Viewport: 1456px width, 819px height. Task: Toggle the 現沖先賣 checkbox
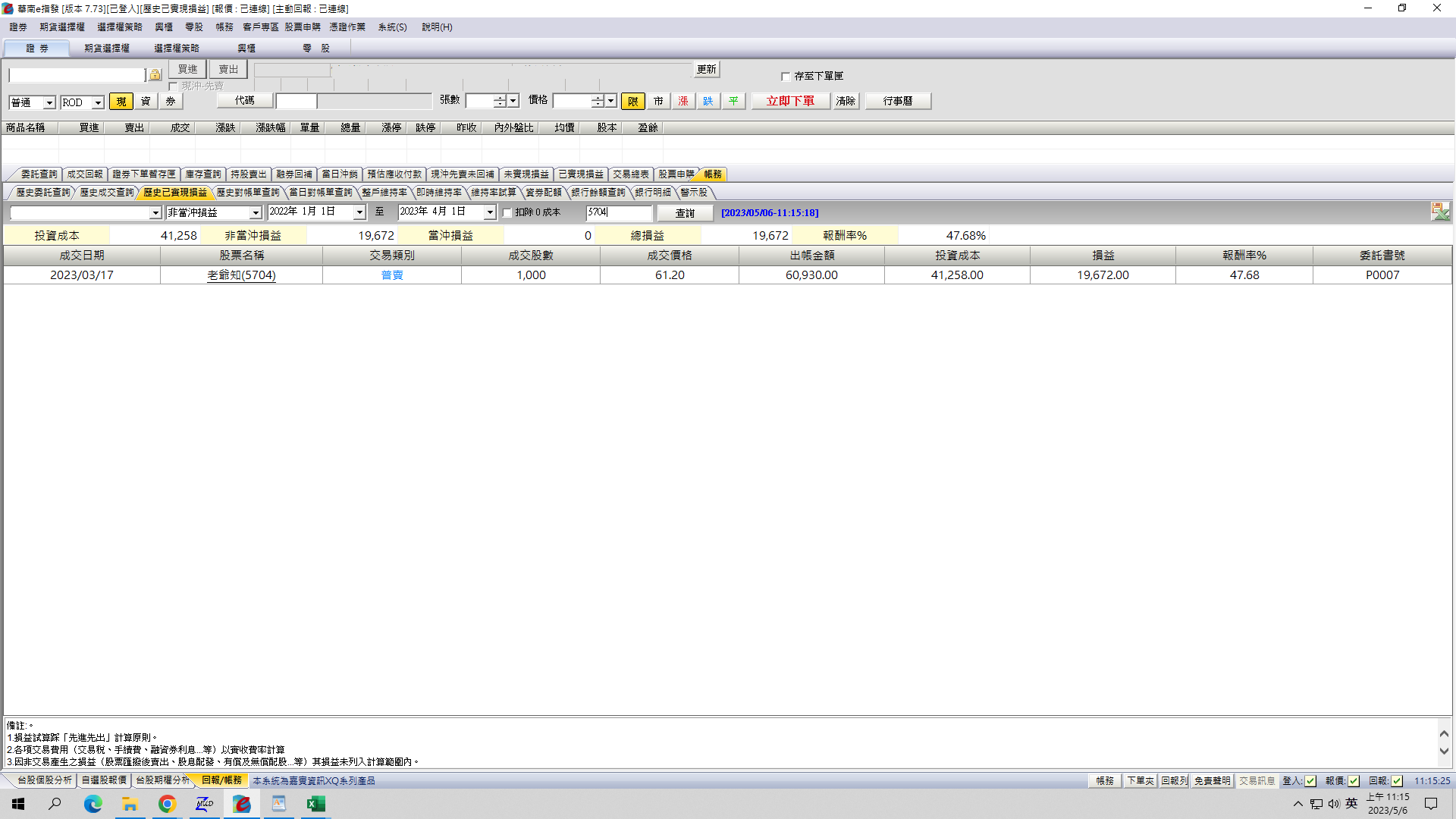pos(173,86)
